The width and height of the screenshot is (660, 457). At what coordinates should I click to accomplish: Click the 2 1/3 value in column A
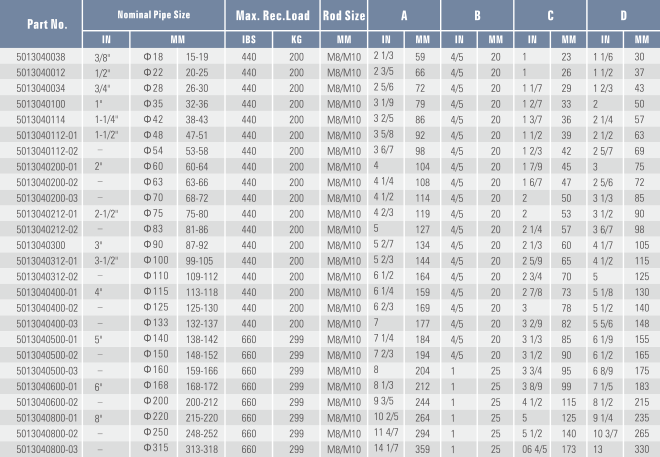pyautogui.click(x=383, y=56)
